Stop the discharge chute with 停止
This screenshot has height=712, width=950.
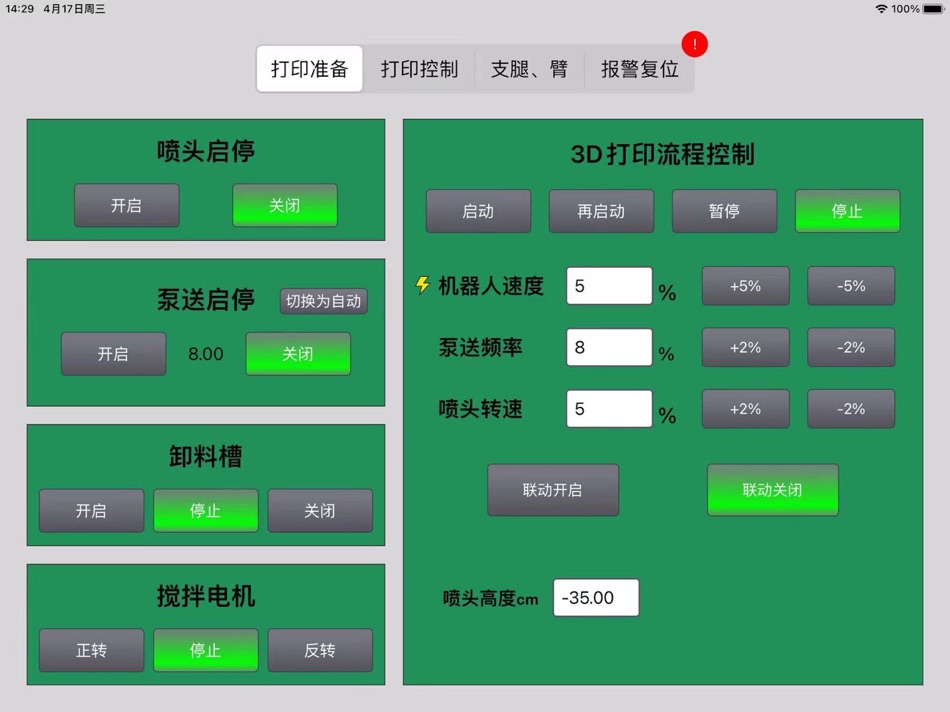click(x=205, y=510)
